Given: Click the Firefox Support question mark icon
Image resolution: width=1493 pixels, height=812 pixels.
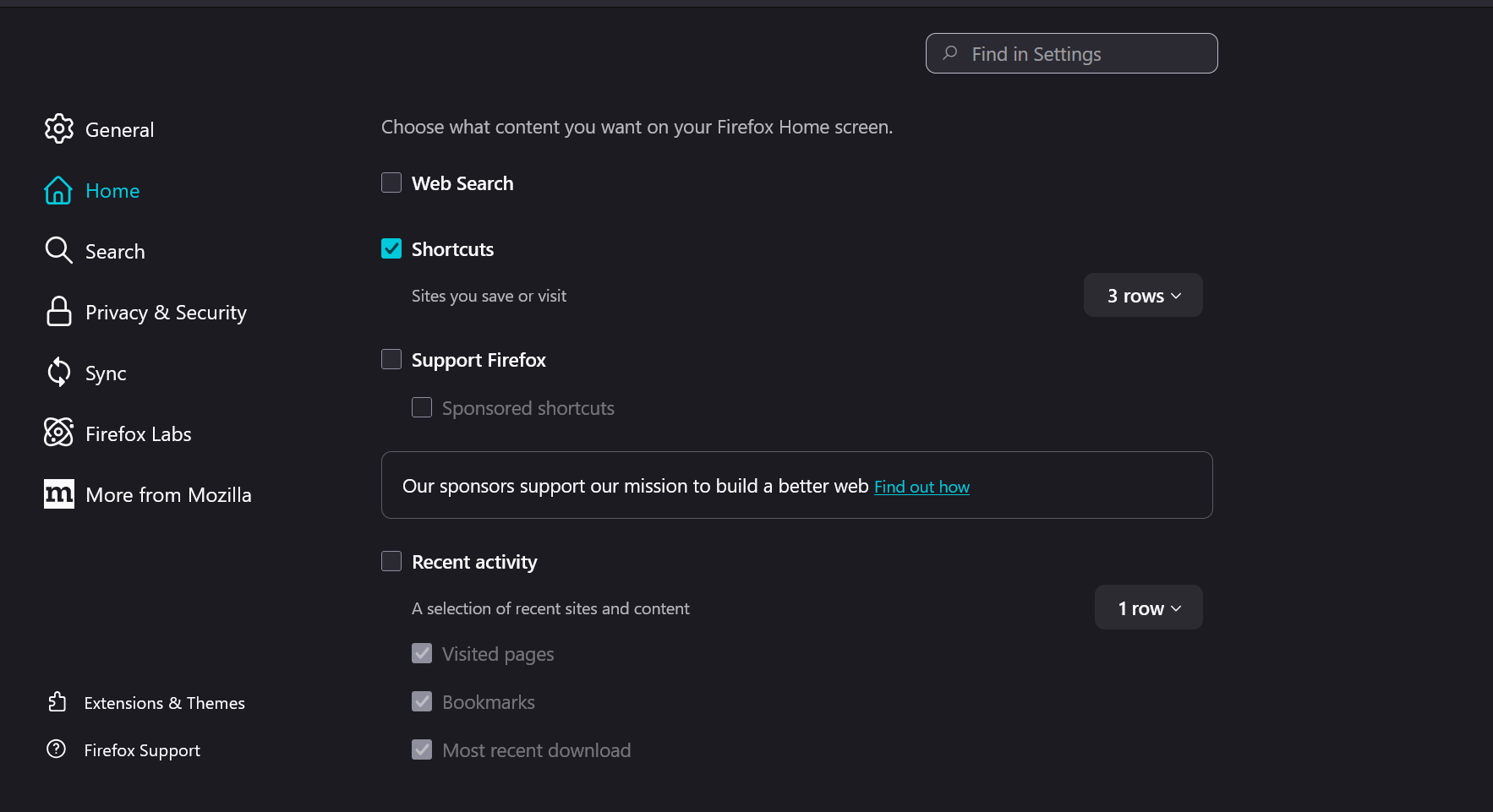Looking at the screenshot, I should coord(57,749).
